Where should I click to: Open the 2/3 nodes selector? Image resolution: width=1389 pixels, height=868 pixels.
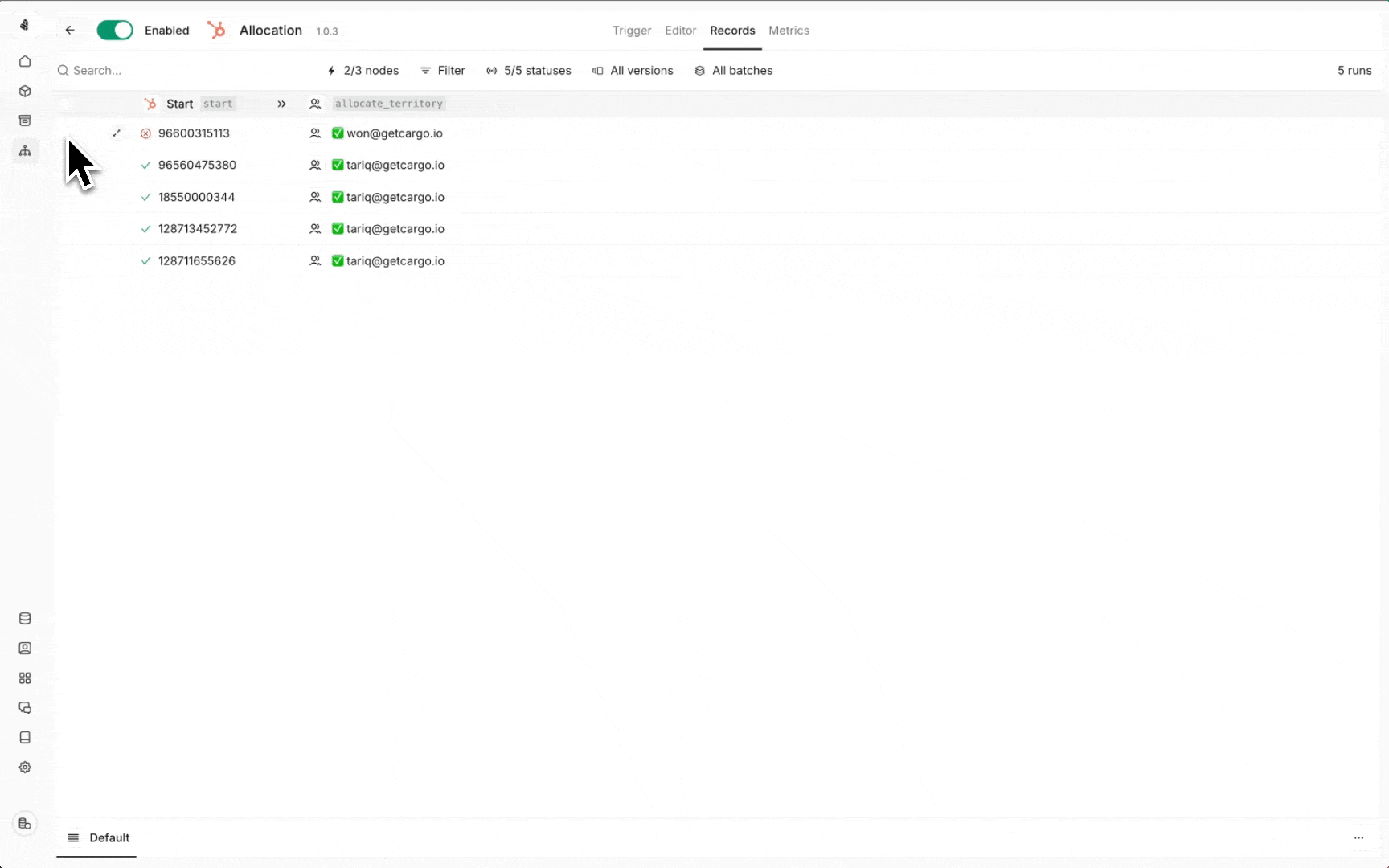pos(363,71)
